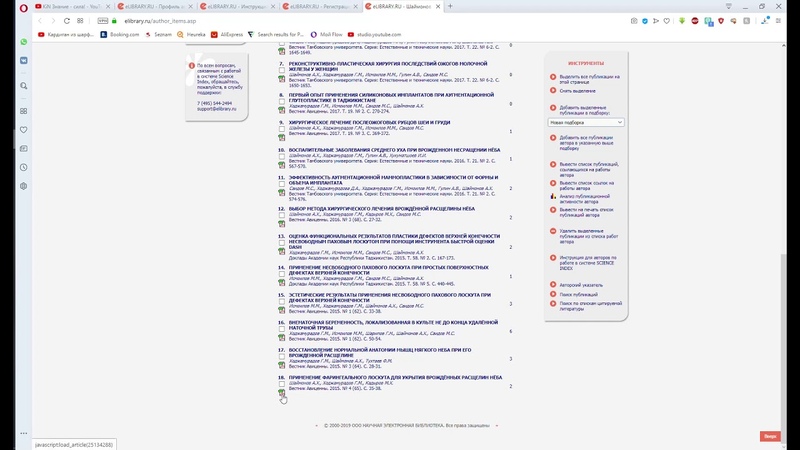Click the support@elibrary.ru email link

click(x=216, y=109)
